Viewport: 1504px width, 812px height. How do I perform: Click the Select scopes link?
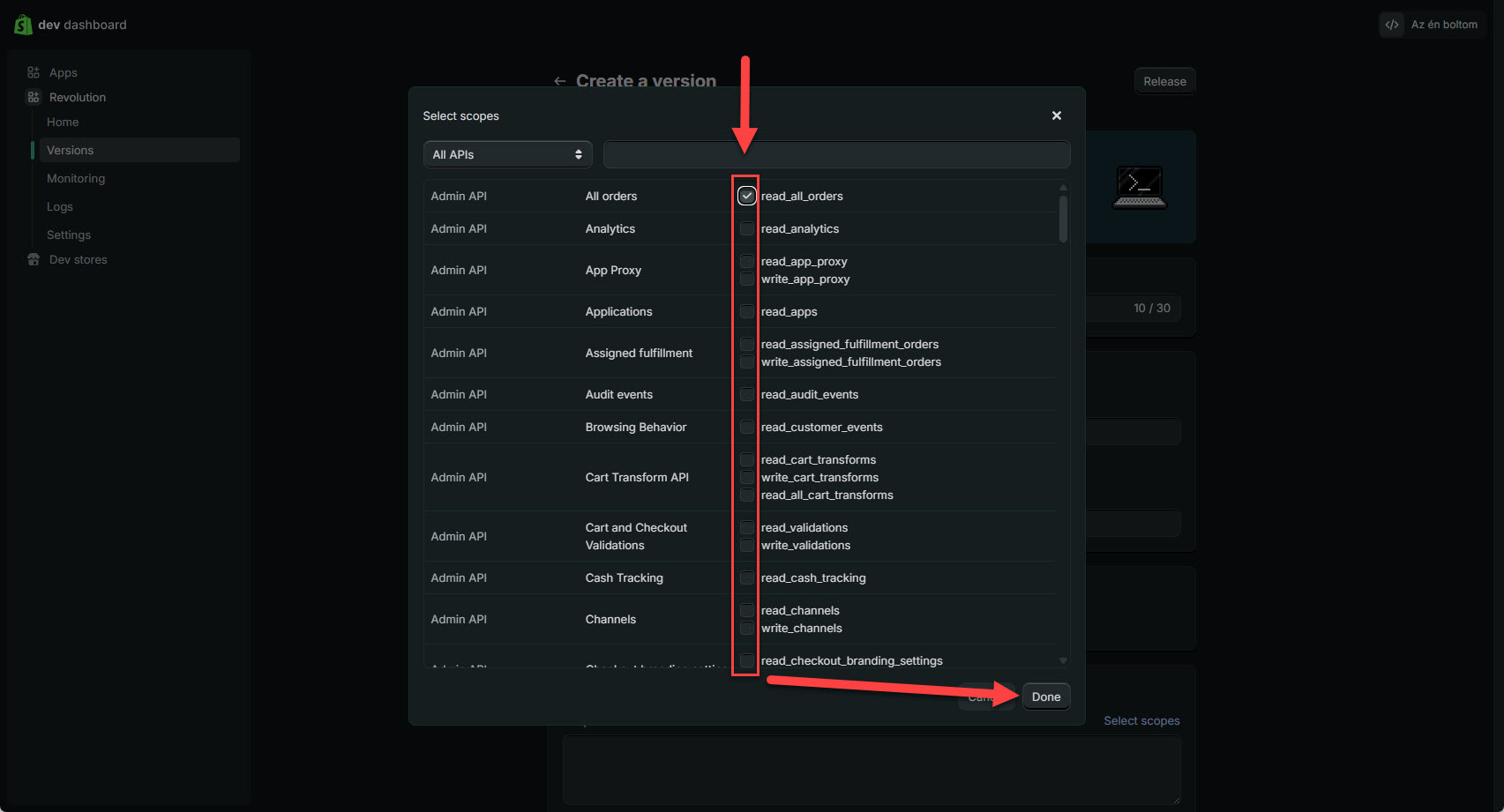[x=1141, y=720]
